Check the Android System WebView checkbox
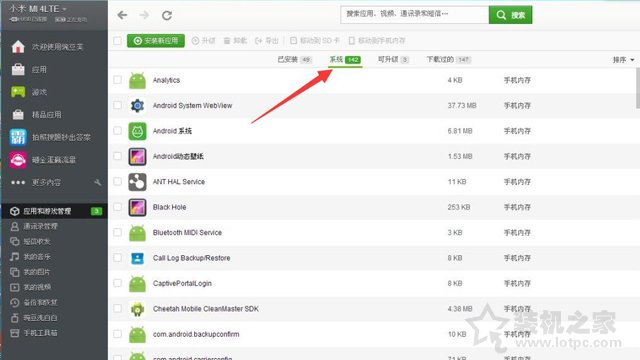 pyautogui.click(x=118, y=105)
